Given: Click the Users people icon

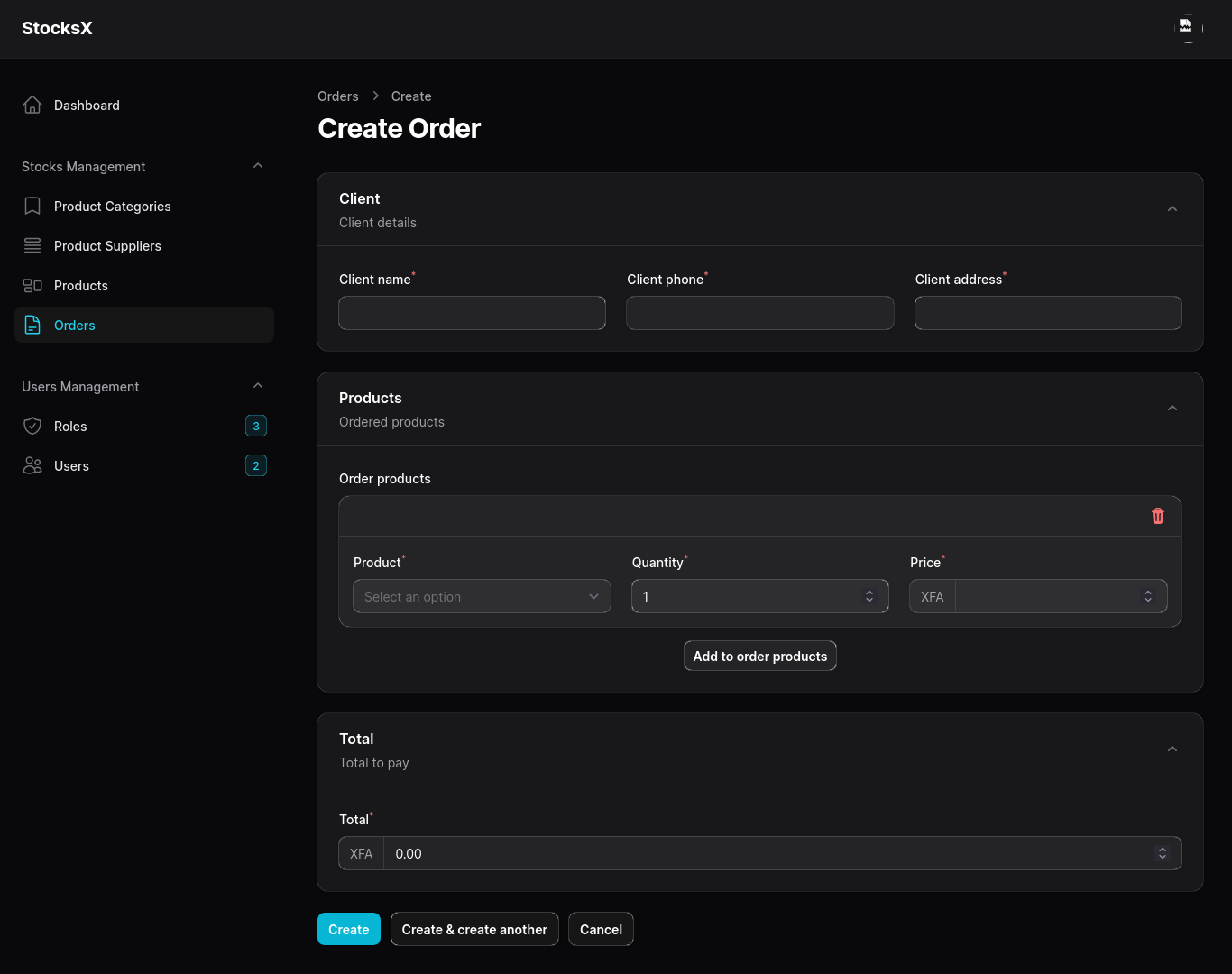Looking at the screenshot, I should coord(32,466).
